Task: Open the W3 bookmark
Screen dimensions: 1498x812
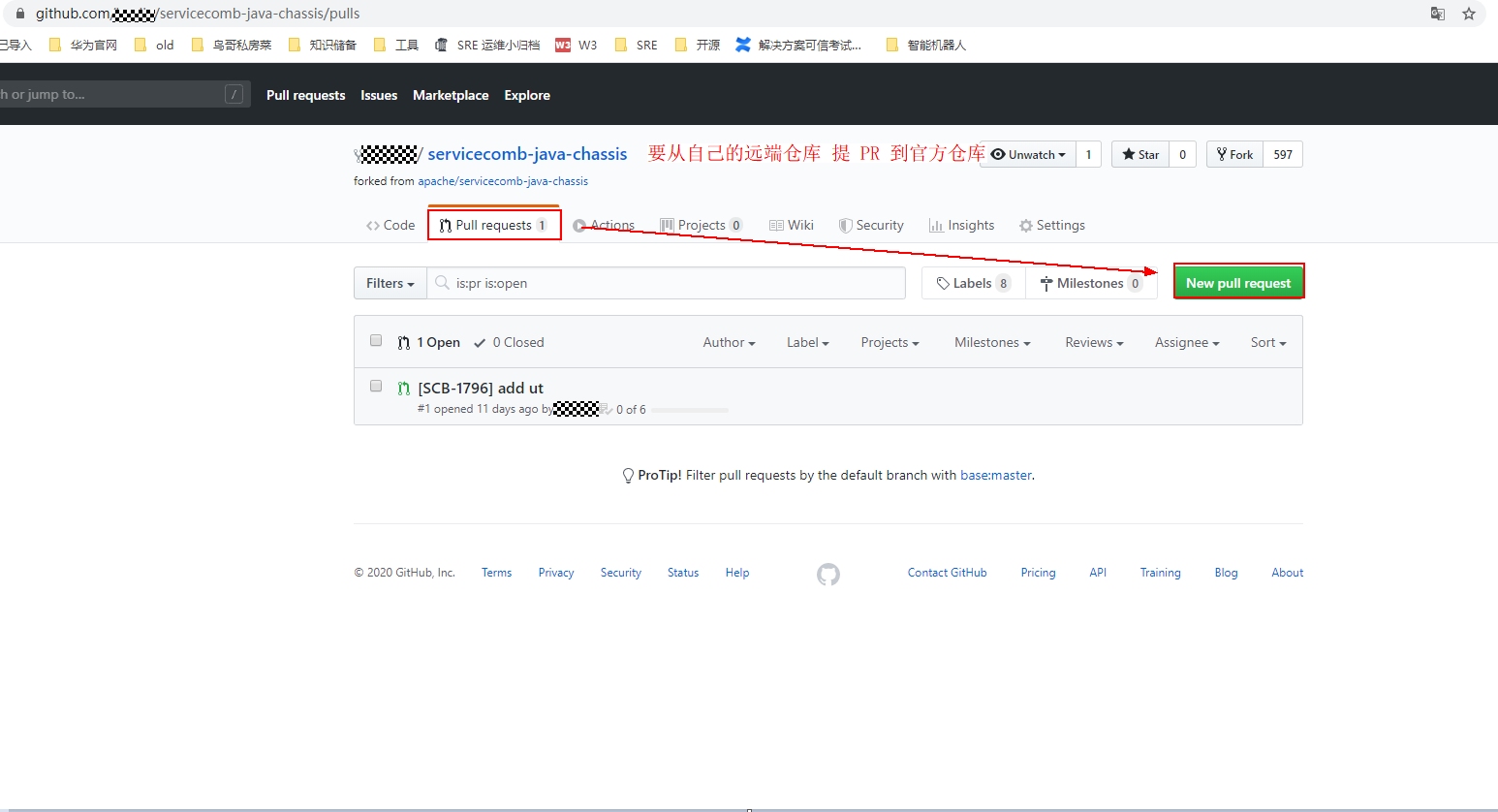Action: click(577, 45)
